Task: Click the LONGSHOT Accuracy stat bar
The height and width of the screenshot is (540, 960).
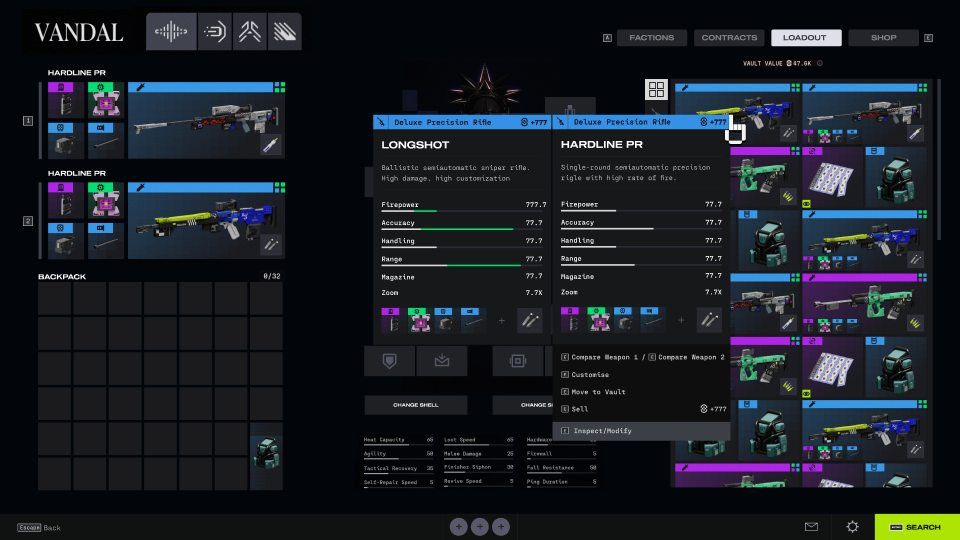Action: click(463, 229)
